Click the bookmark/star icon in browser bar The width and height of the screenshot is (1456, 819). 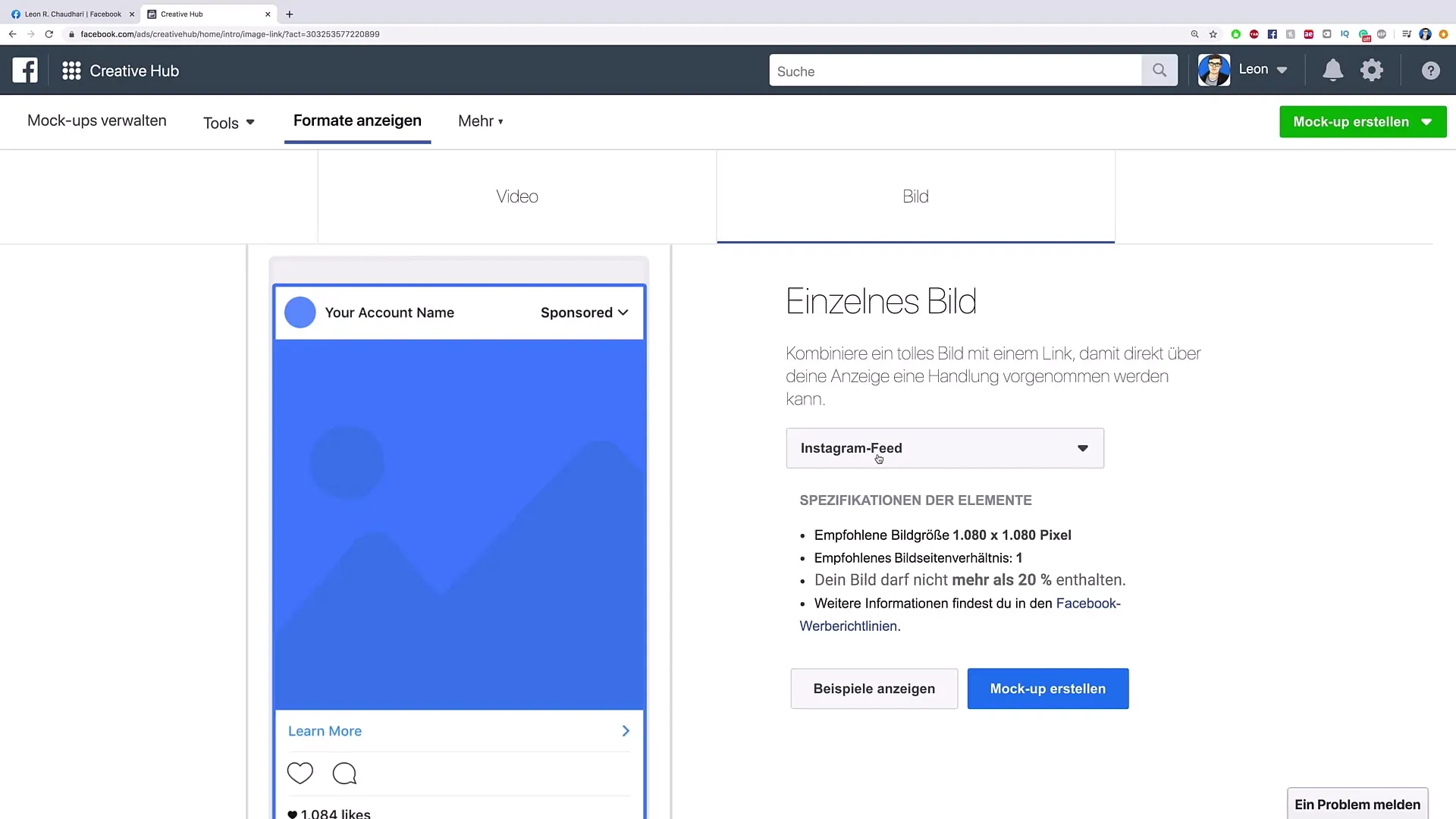coord(1213,34)
